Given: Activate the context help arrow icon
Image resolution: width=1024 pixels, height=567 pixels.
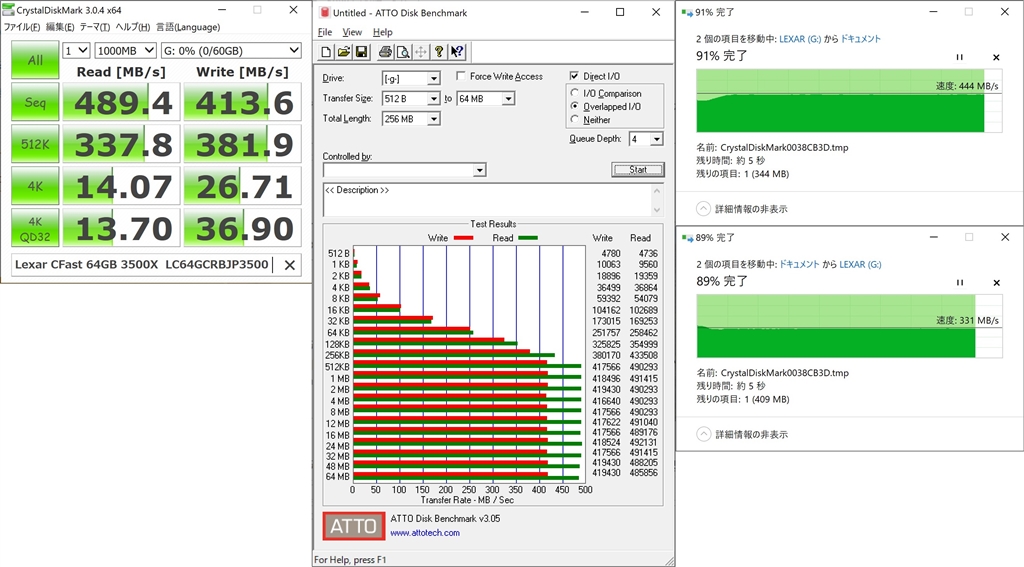Looking at the screenshot, I should click(457, 52).
